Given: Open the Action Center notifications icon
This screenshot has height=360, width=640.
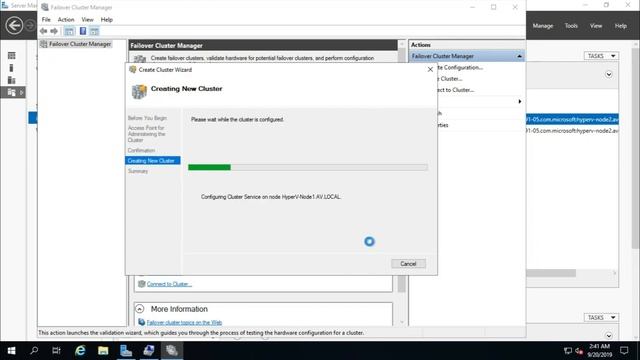Looking at the screenshot, I should click(624, 350).
